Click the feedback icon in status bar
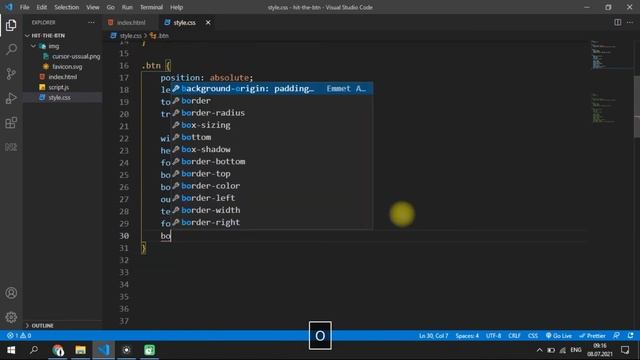 click(x=616, y=336)
